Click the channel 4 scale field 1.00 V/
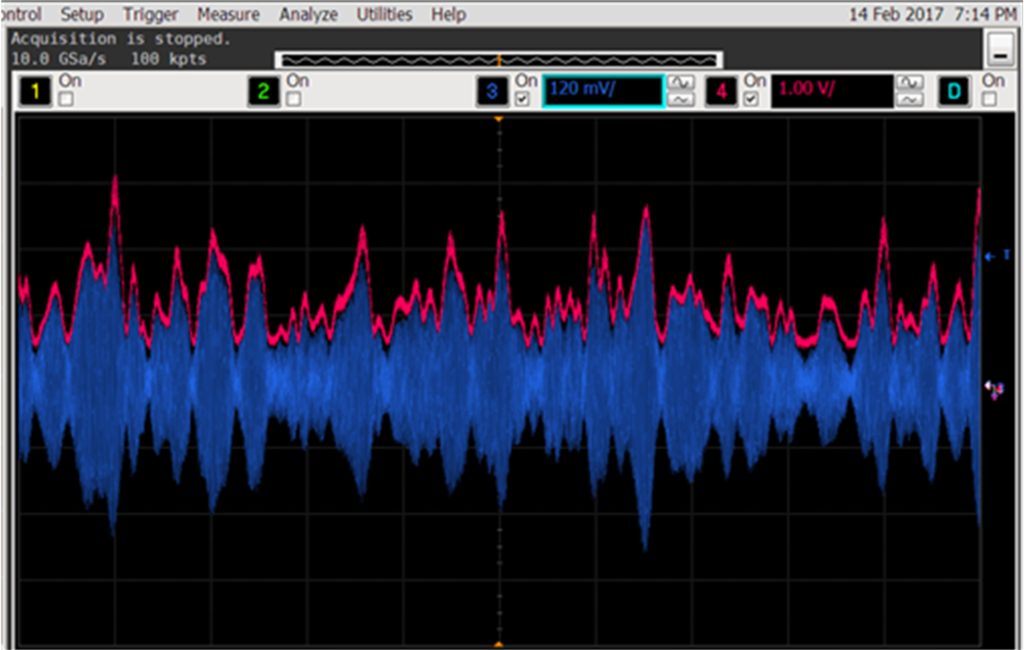This screenshot has height=650, width=1024. (x=832, y=90)
